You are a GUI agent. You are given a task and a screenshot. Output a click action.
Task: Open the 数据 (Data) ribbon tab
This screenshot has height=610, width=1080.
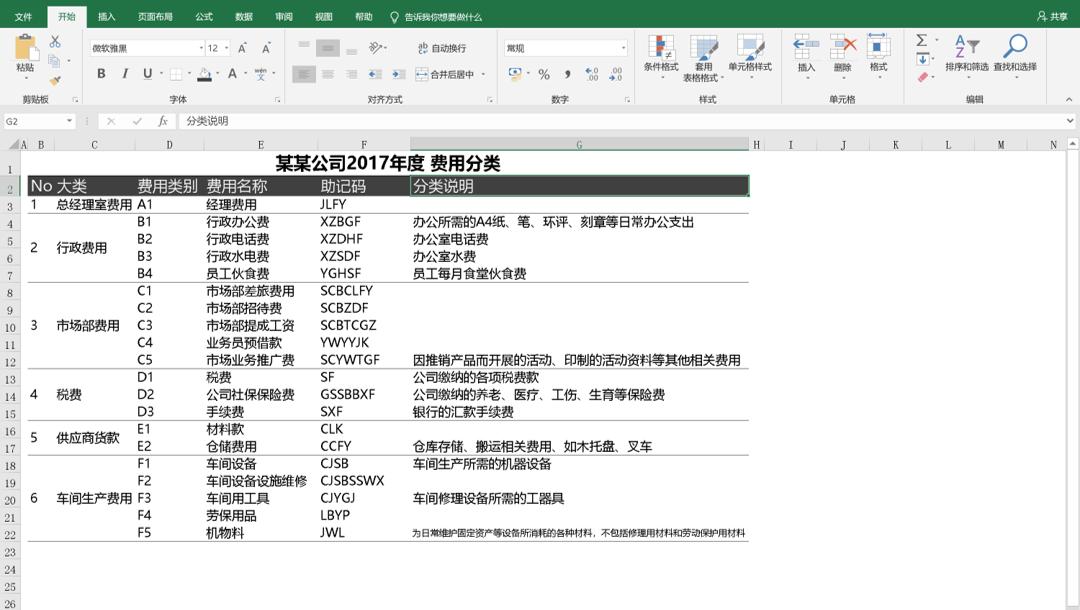242,16
